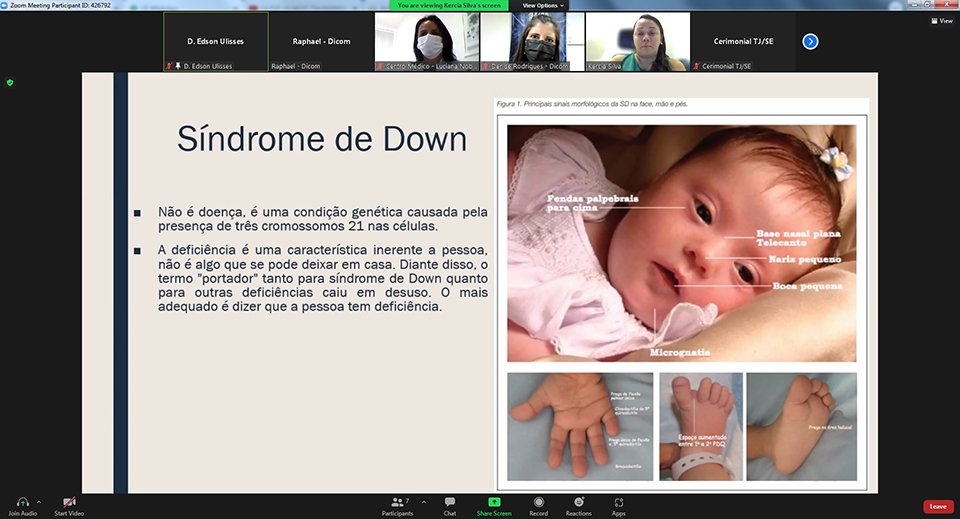Click the 'viewing Kercia Silva's screen' banner
The height and width of the screenshot is (519, 960).
tap(450, 5)
